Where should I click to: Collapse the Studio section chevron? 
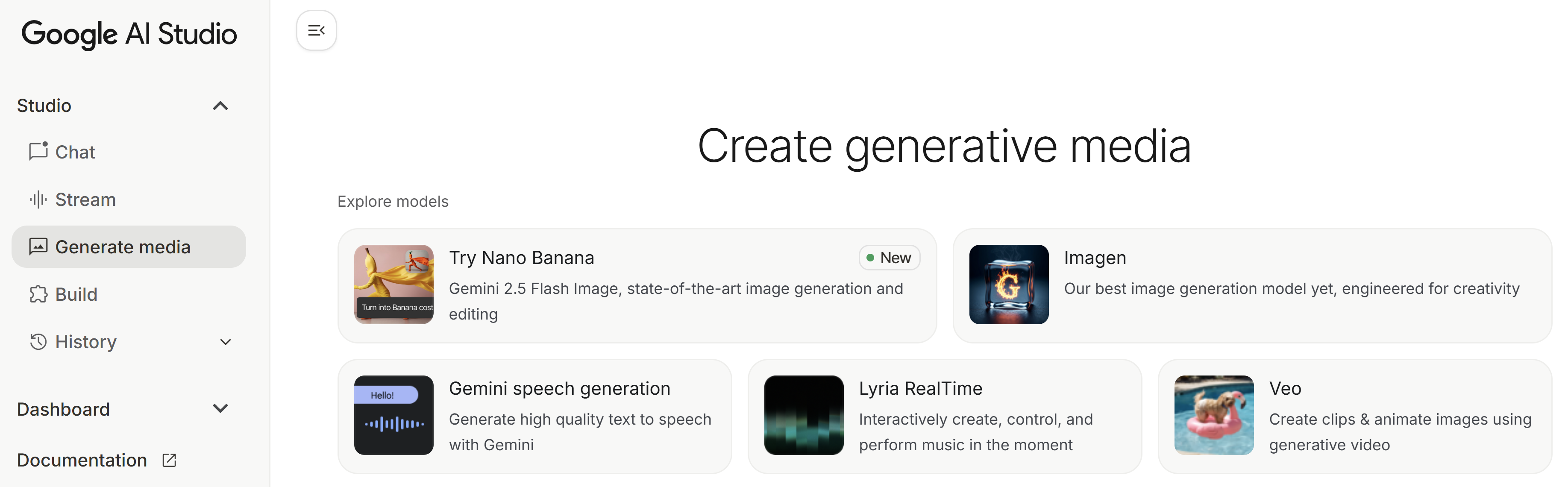[x=220, y=106]
